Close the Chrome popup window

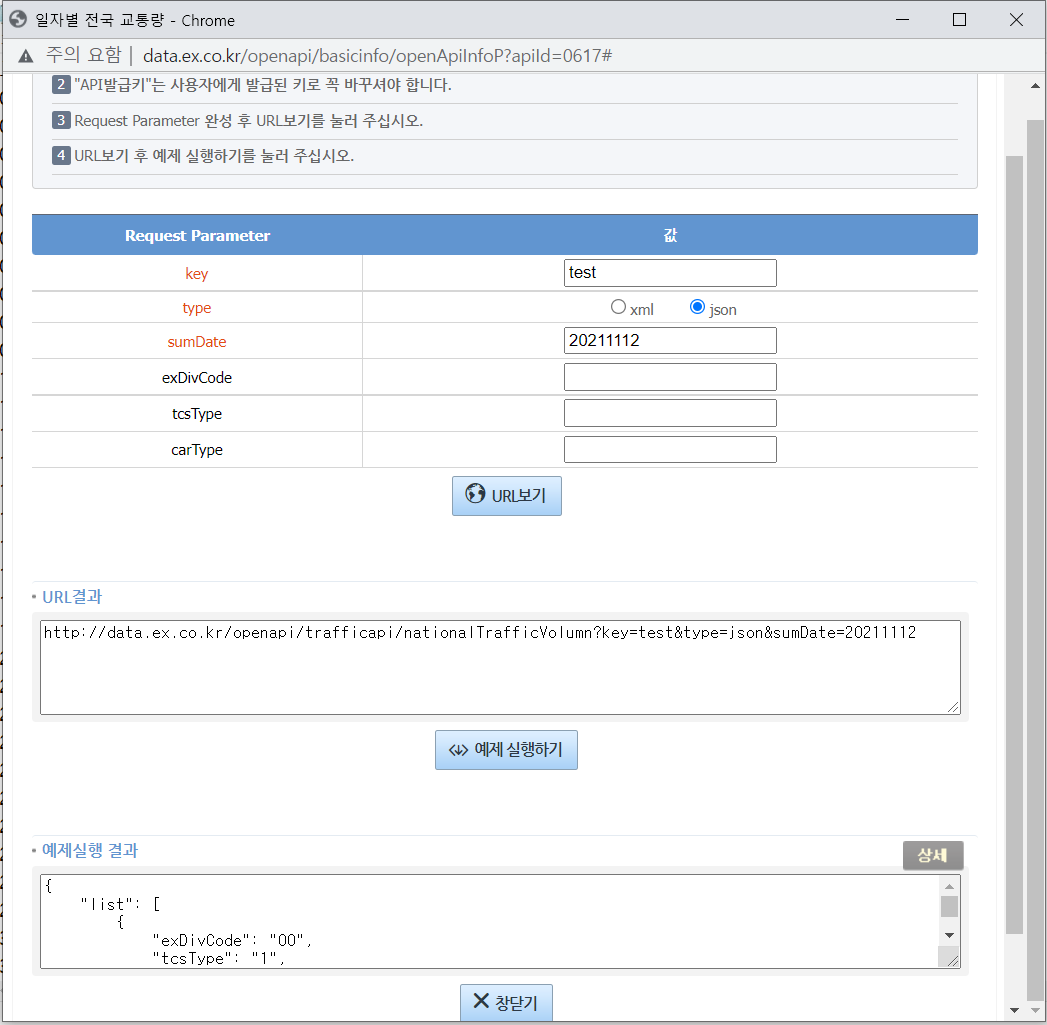pos(1016,20)
